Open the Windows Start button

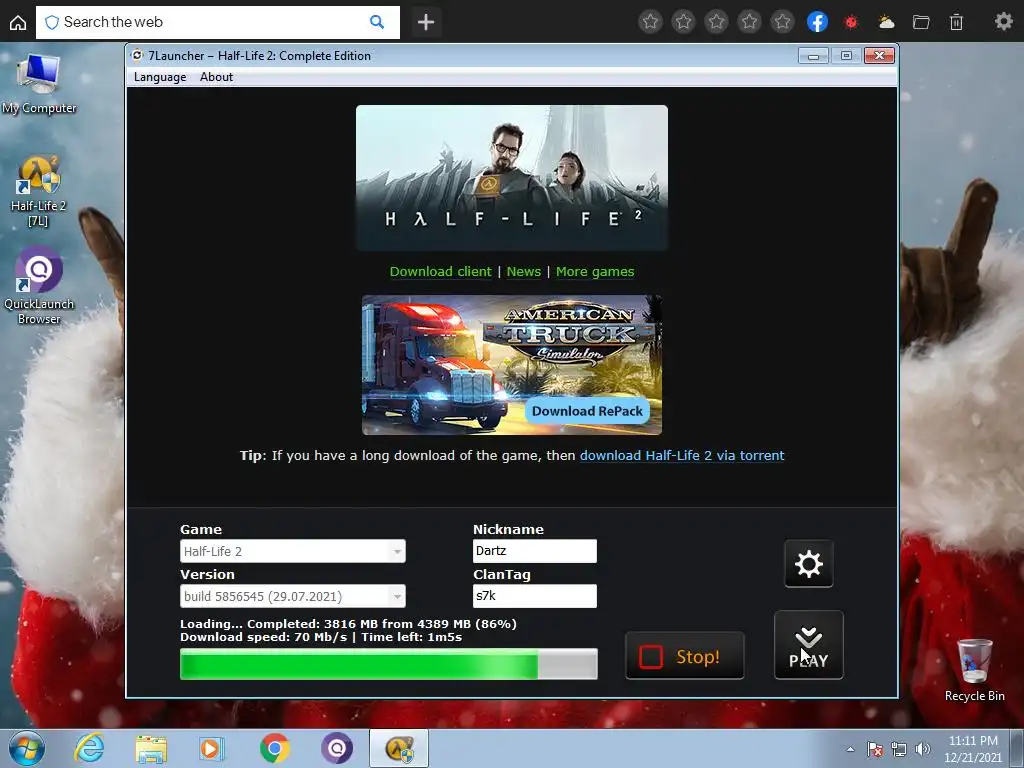[x=27, y=748]
